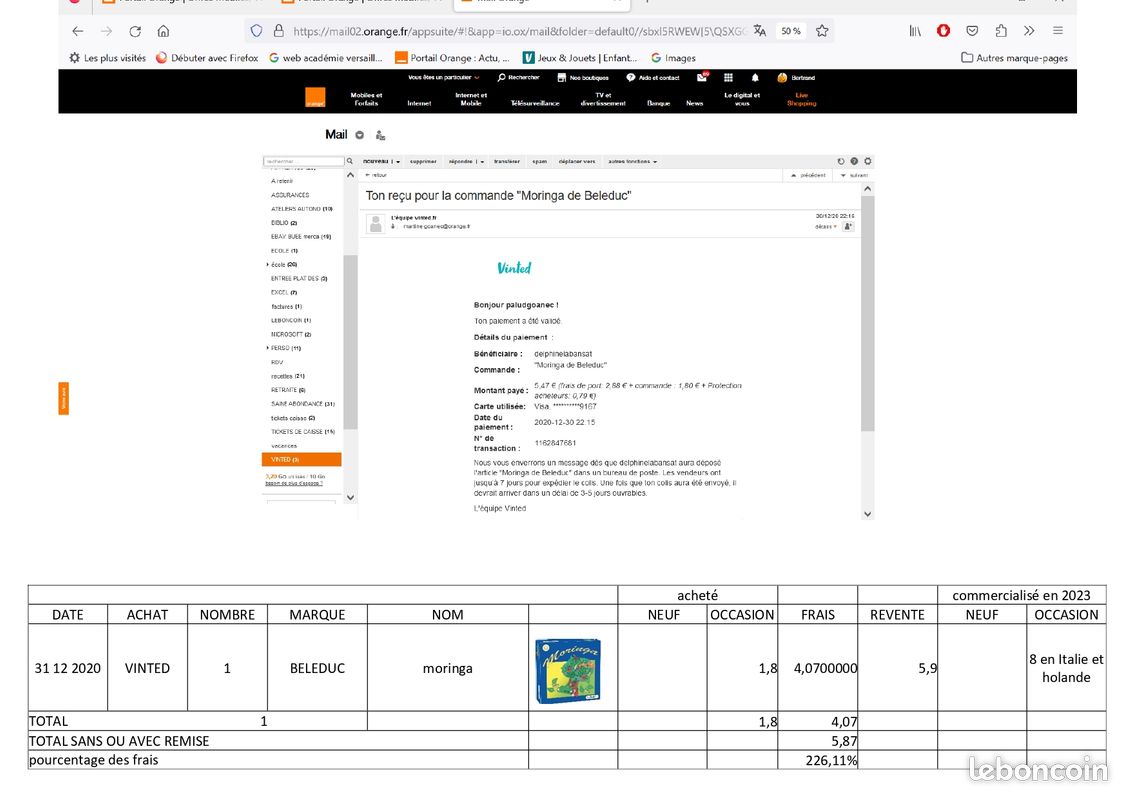1131x800 pixels.
Task: Select the 'TICKETS DE CAISSE' folder
Action: (302, 431)
